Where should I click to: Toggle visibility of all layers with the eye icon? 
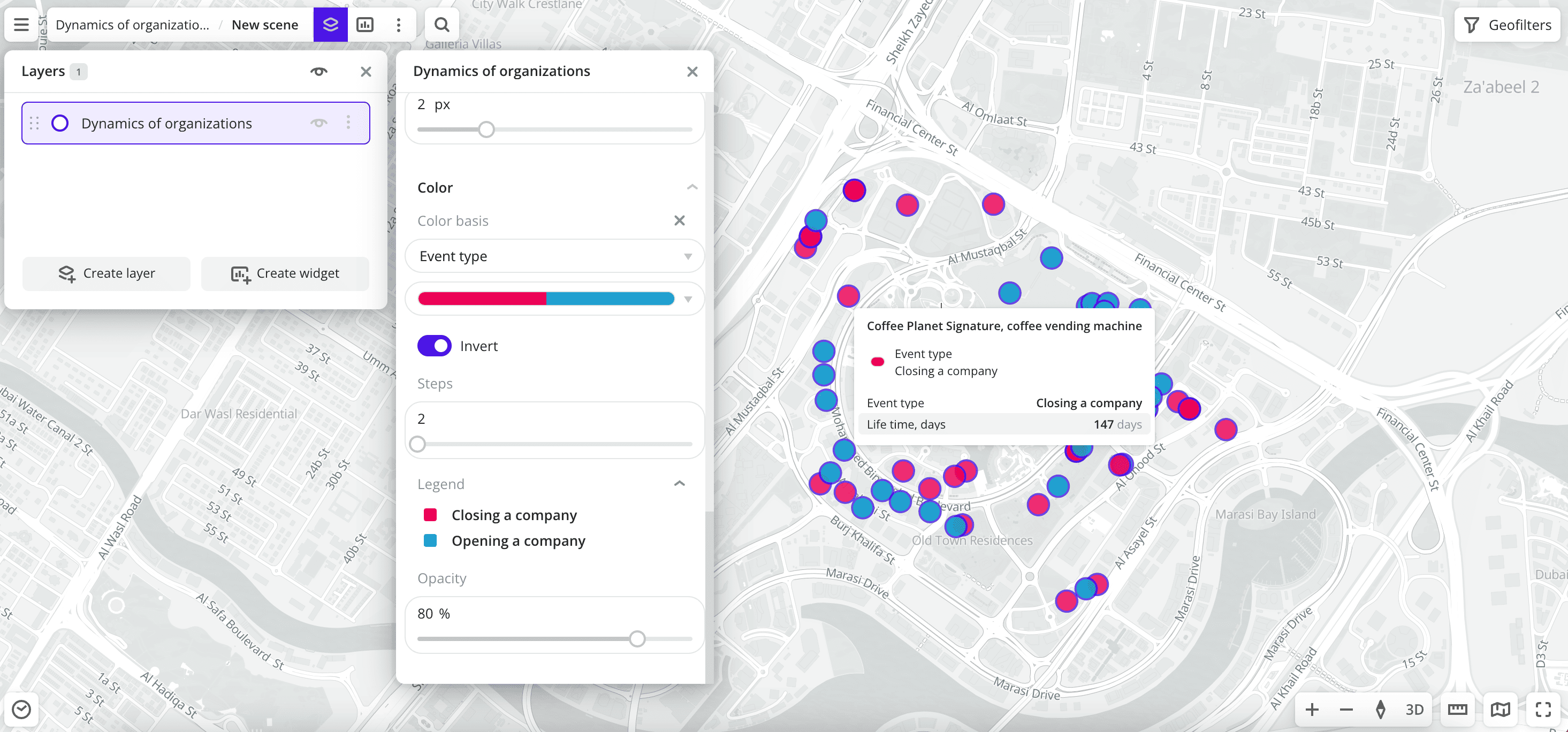point(319,71)
